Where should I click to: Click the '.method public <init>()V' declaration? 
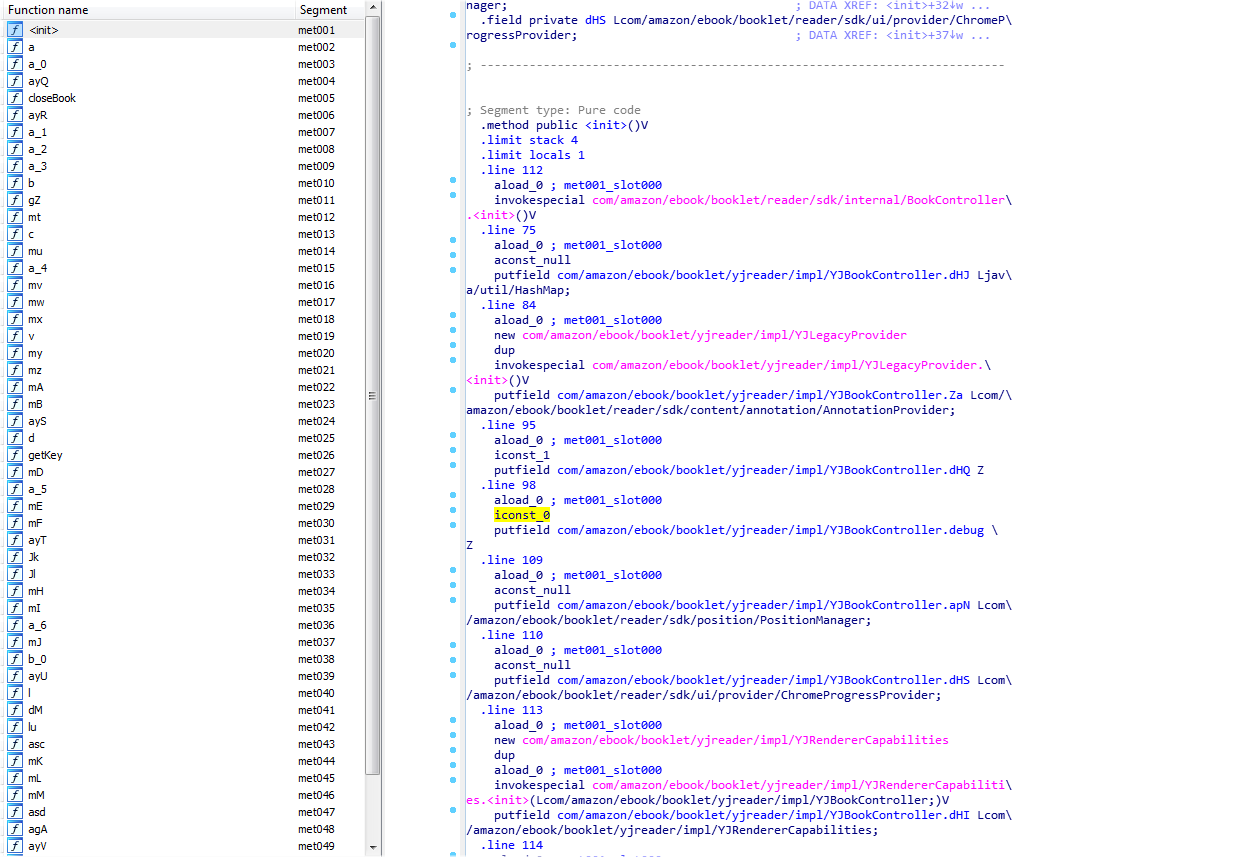click(564, 125)
